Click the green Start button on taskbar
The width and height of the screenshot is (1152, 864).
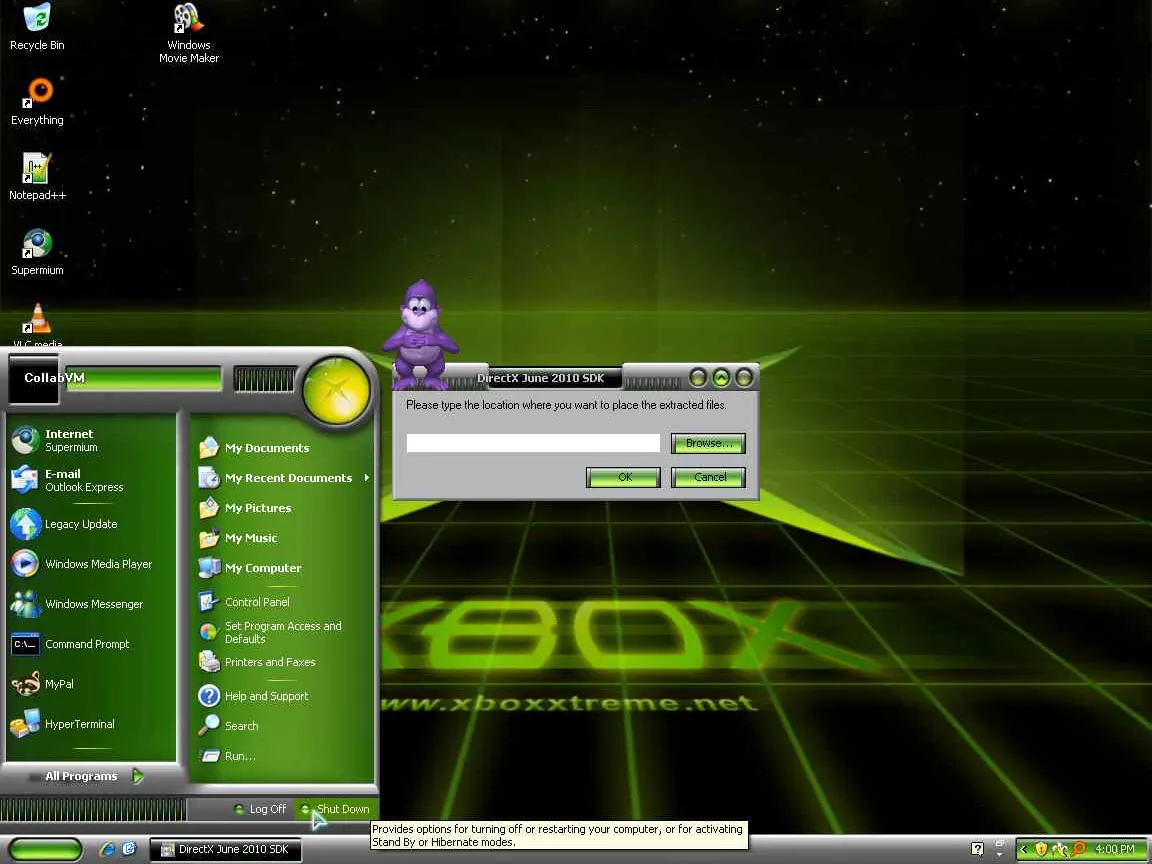pos(45,849)
